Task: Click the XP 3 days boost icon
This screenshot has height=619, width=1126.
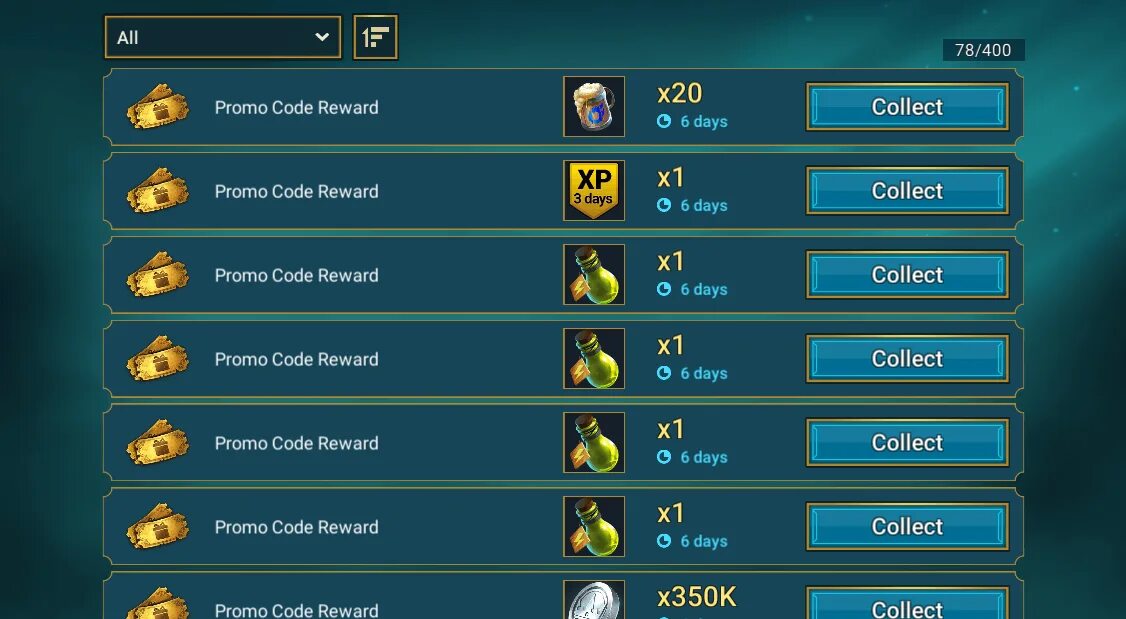Action: [x=594, y=190]
